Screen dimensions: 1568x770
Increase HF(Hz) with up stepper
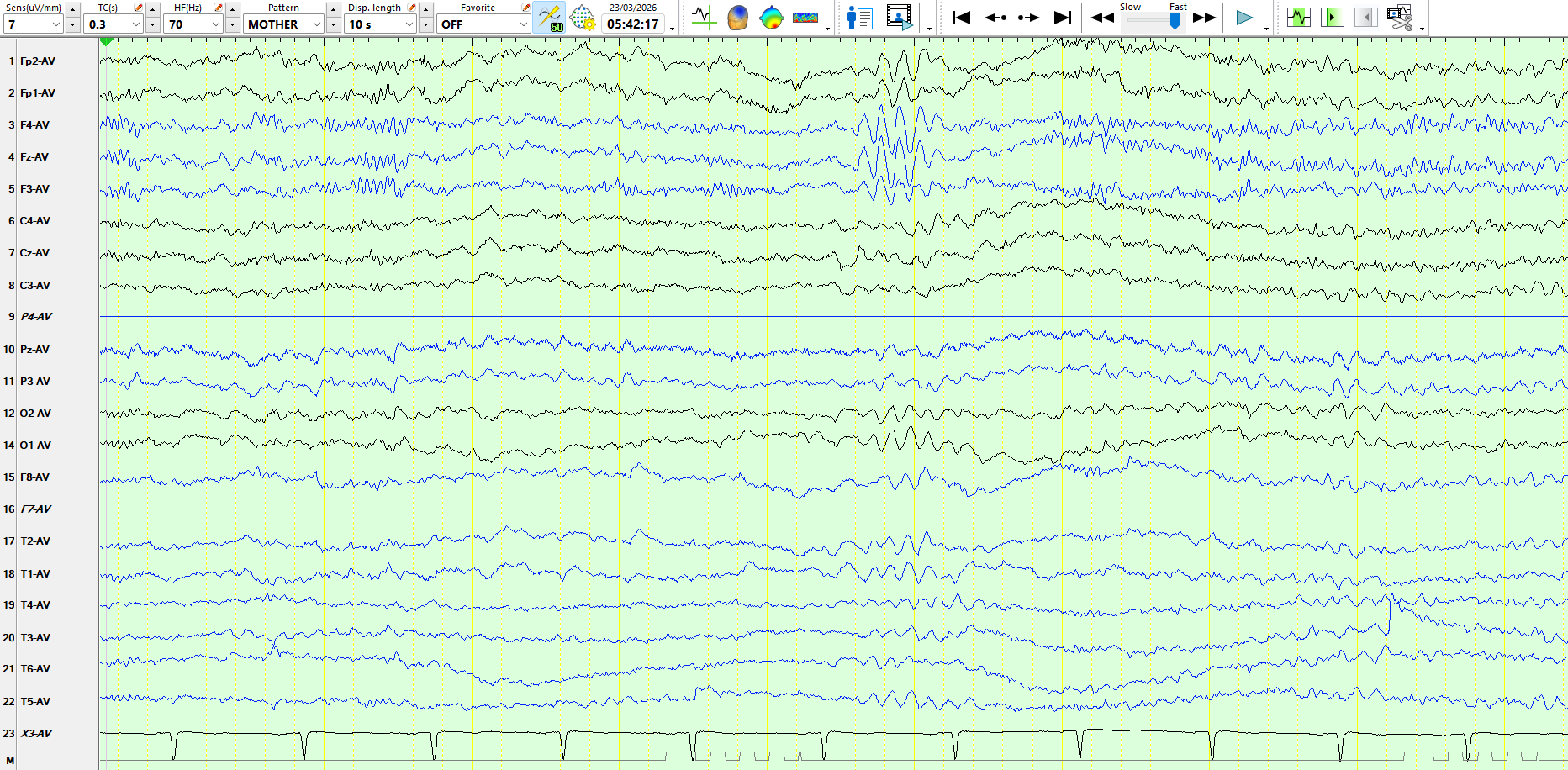click(232, 9)
